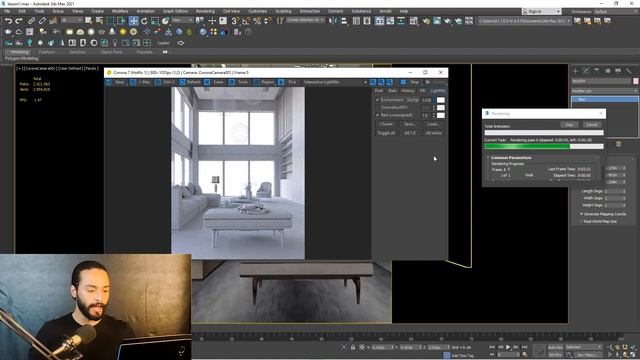Screen dimensions: 640x360
Task: Click the Play Animation button
Action: [x=508, y=347]
